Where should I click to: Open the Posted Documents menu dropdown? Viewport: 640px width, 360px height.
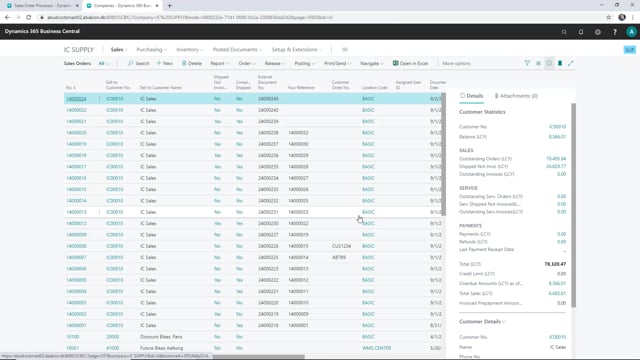tap(237, 49)
